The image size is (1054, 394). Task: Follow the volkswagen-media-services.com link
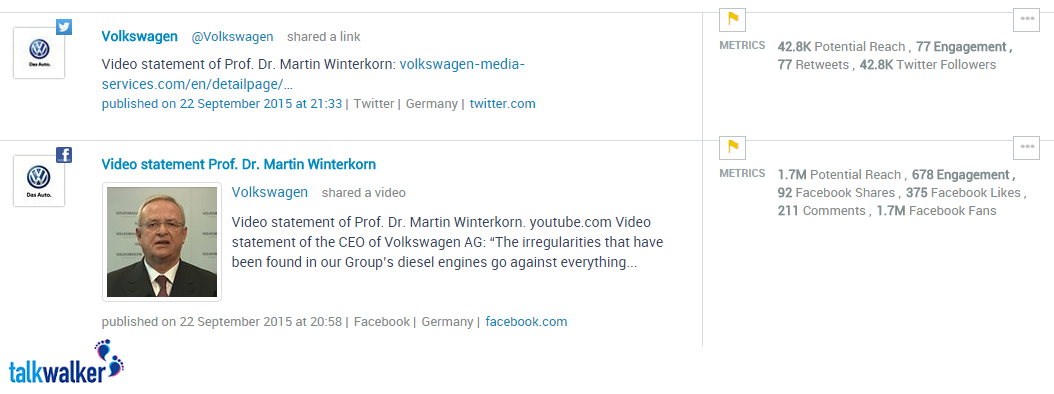(313, 75)
